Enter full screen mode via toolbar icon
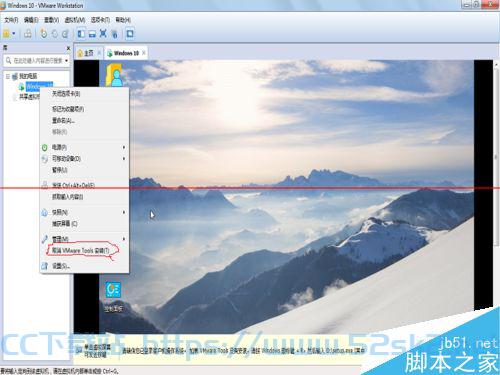This screenshot has width=500, height=375. click(x=103, y=34)
